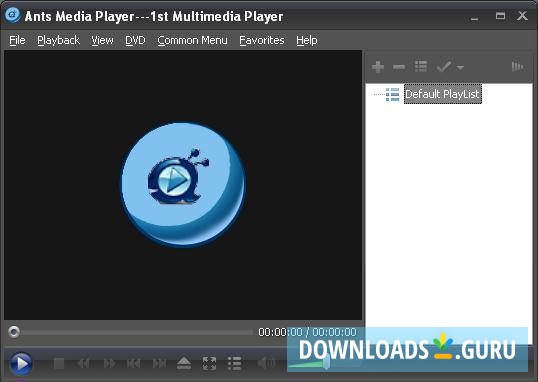Mute audio with the speaker icon

coord(266,363)
